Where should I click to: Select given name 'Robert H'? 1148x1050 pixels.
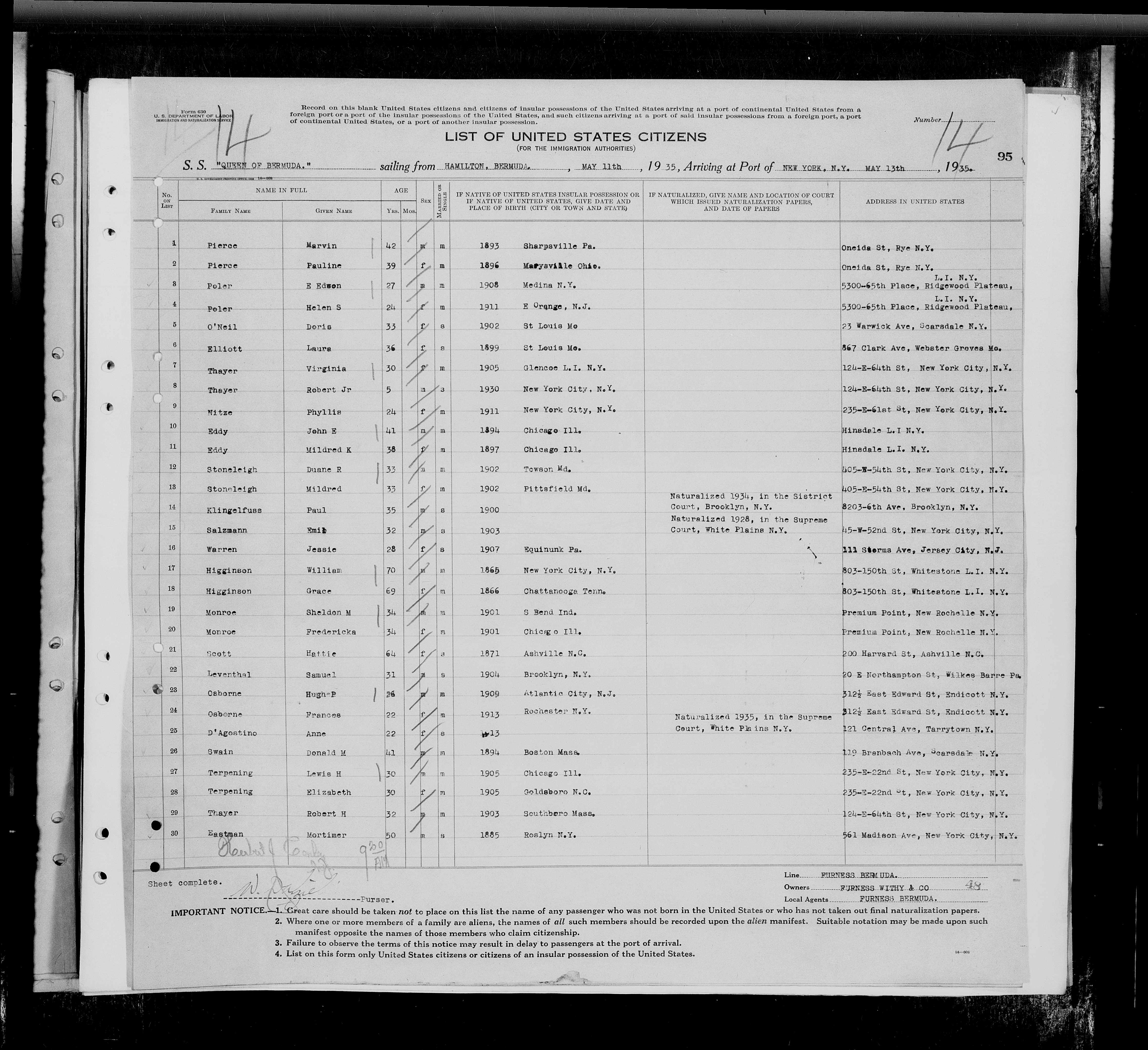pos(326,814)
